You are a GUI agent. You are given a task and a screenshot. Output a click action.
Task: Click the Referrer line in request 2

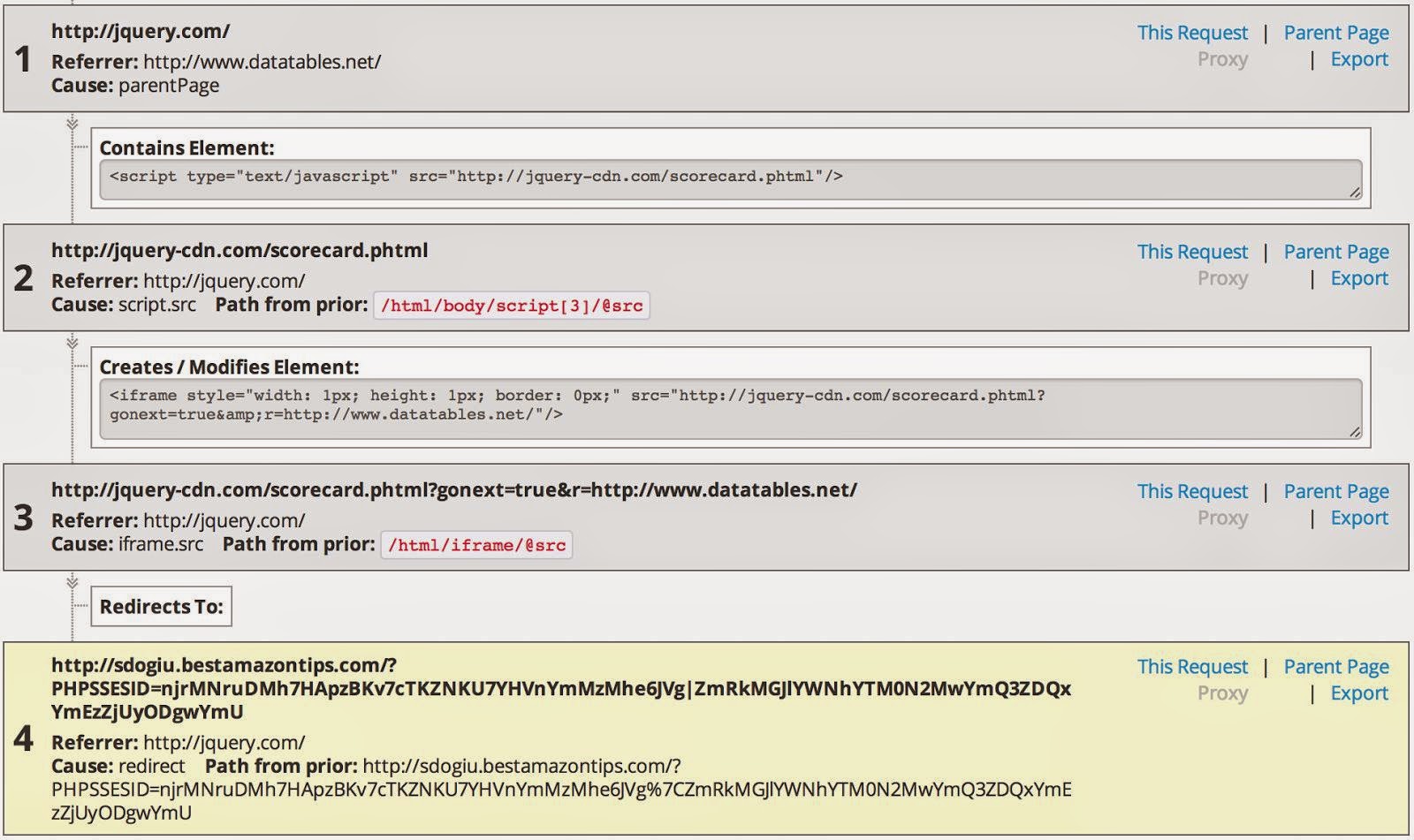tap(179, 281)
